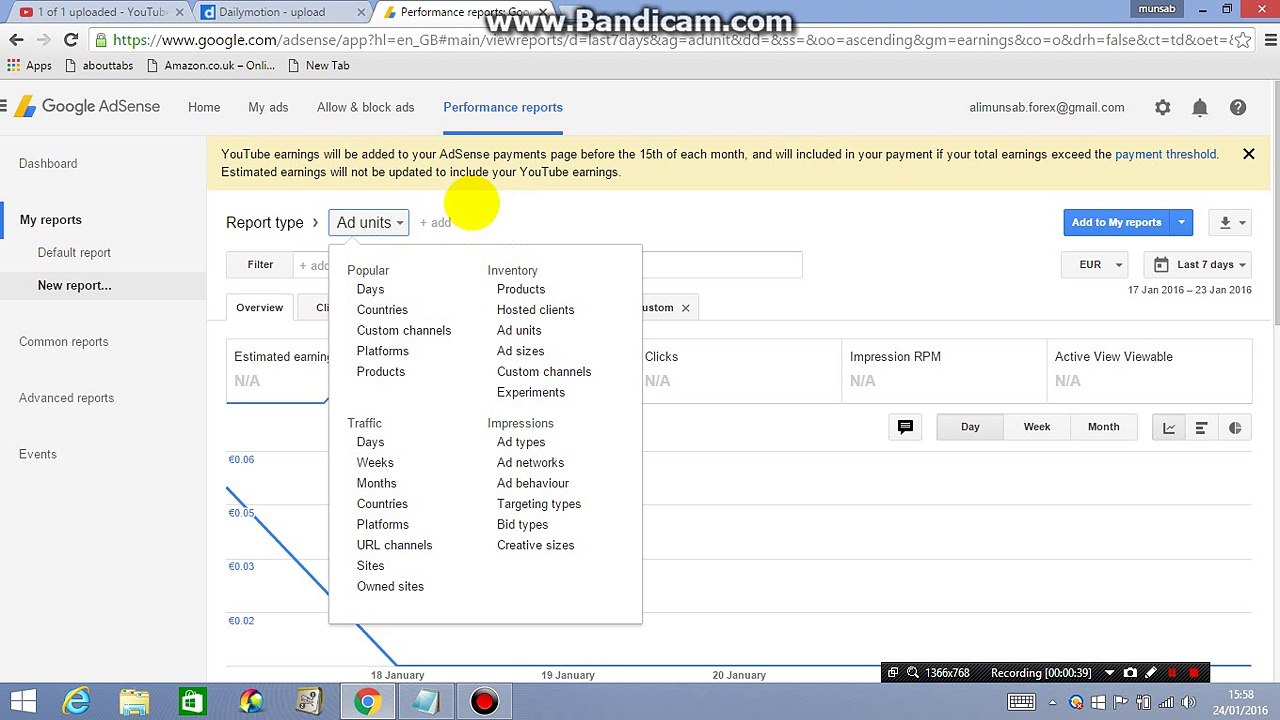1280x720 pixels.
Task: Open the payment threshold link
Action: 1166,154
